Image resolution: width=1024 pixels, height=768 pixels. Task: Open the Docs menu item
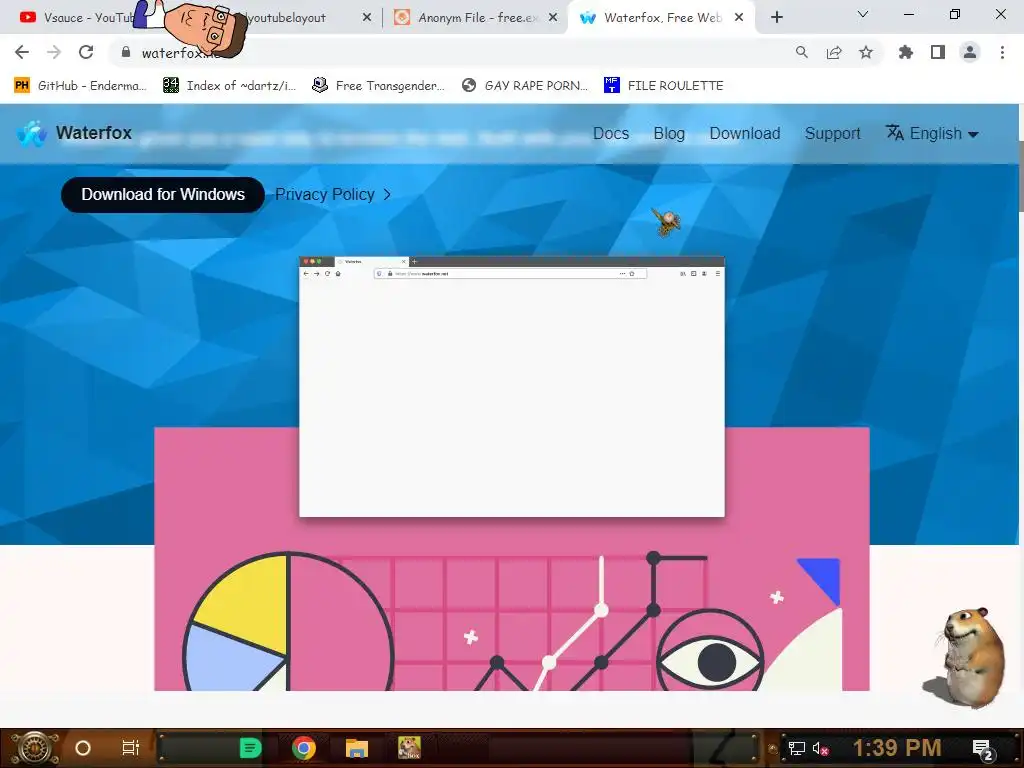611,133
